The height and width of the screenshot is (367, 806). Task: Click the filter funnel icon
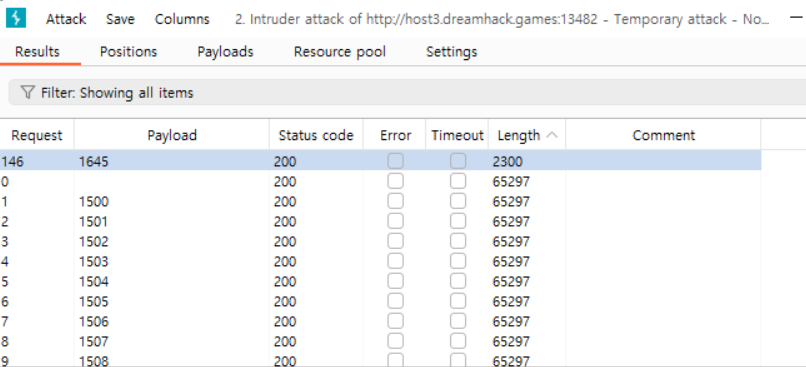tap(27, 93)
